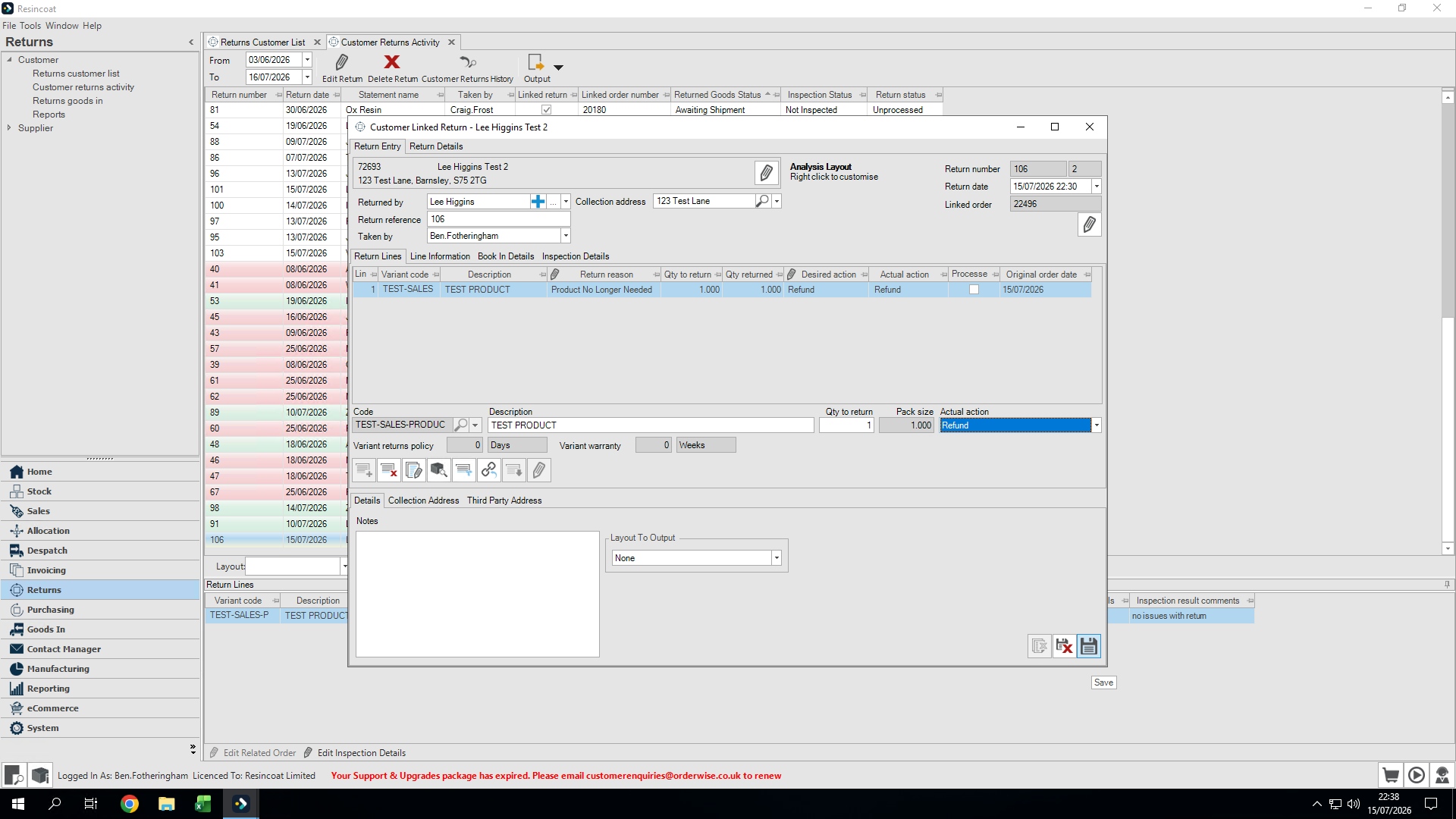Click the Qty to return input field
Image resolution: width=1456 pixels, height=819 pixels.
point(846,425)
